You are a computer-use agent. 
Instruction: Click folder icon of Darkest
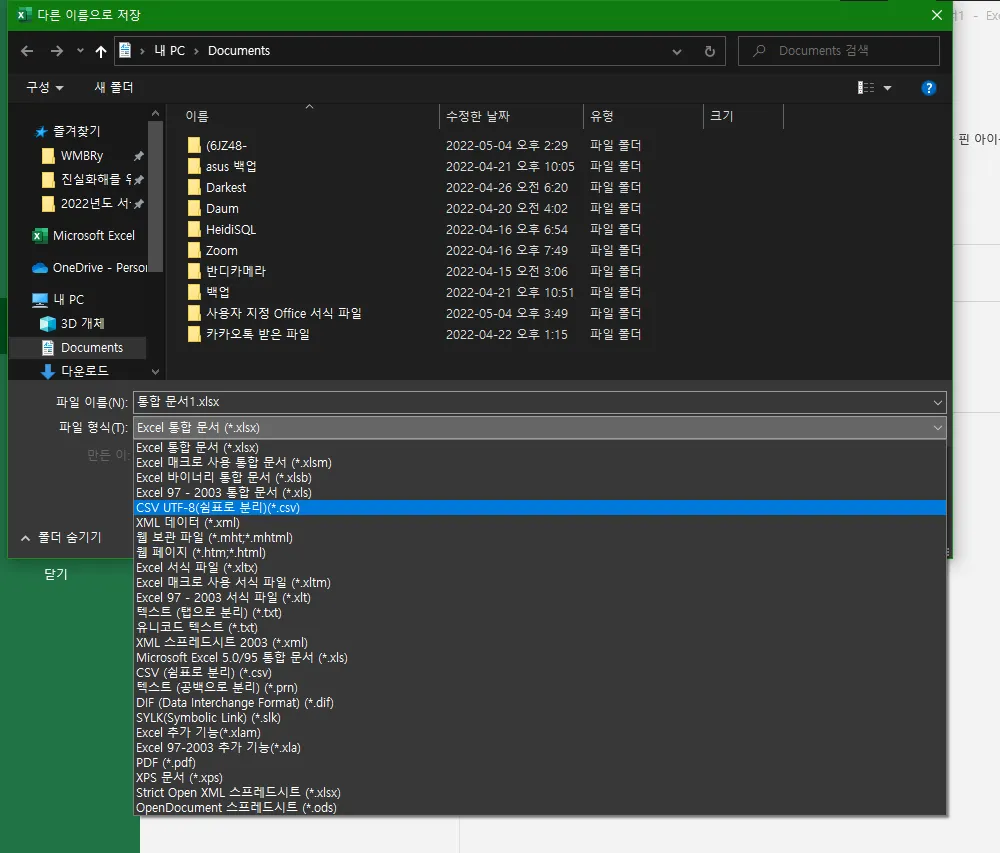[194, 187]
